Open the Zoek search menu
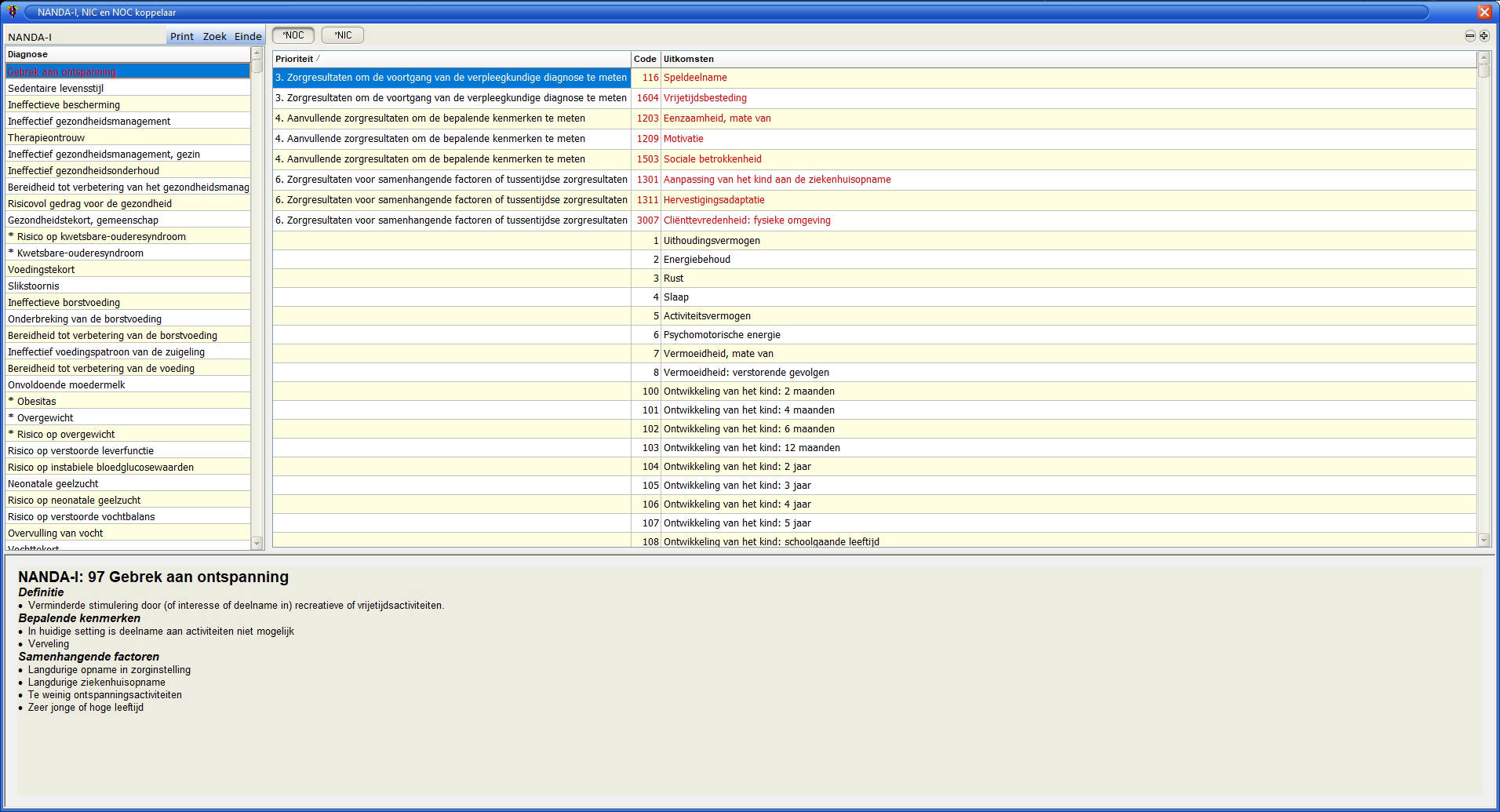 (x=214, y=37)
